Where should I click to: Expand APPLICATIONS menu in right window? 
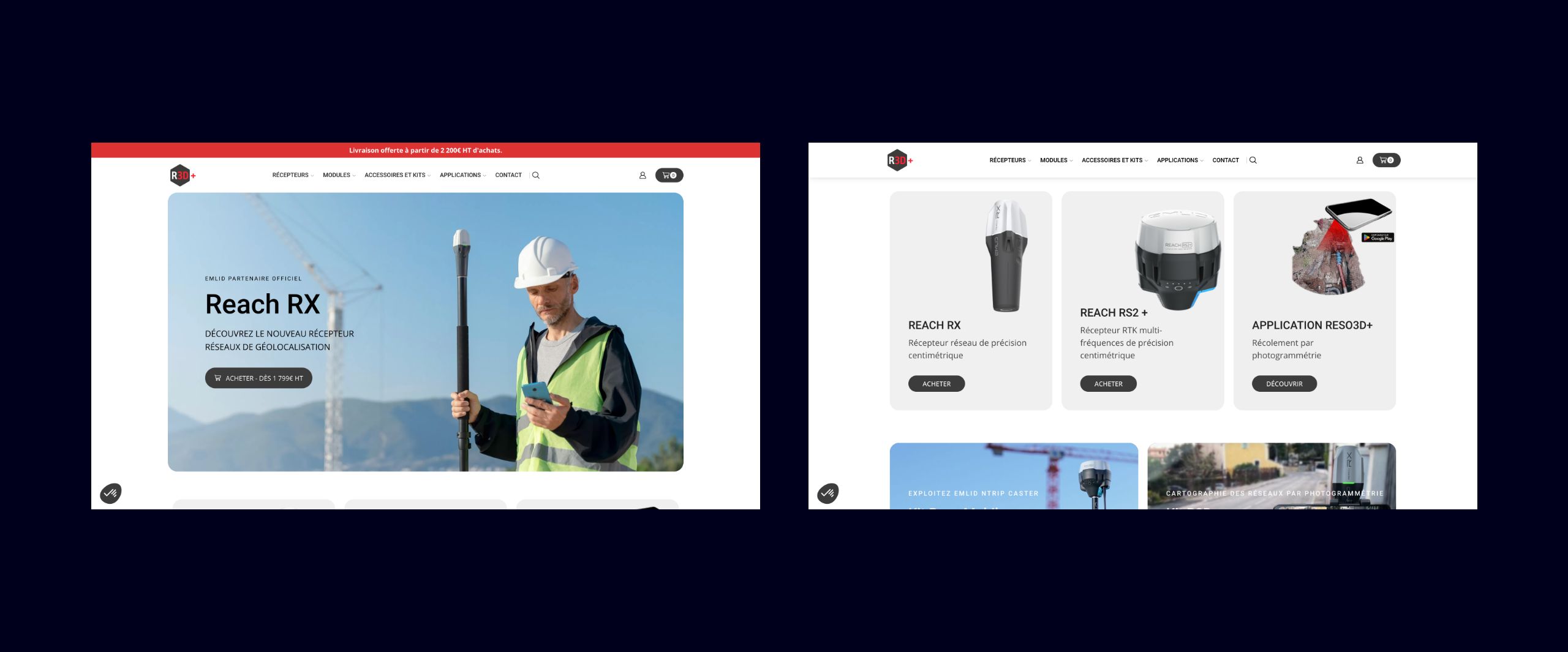pyautogui.click(x=1180, y=160)
